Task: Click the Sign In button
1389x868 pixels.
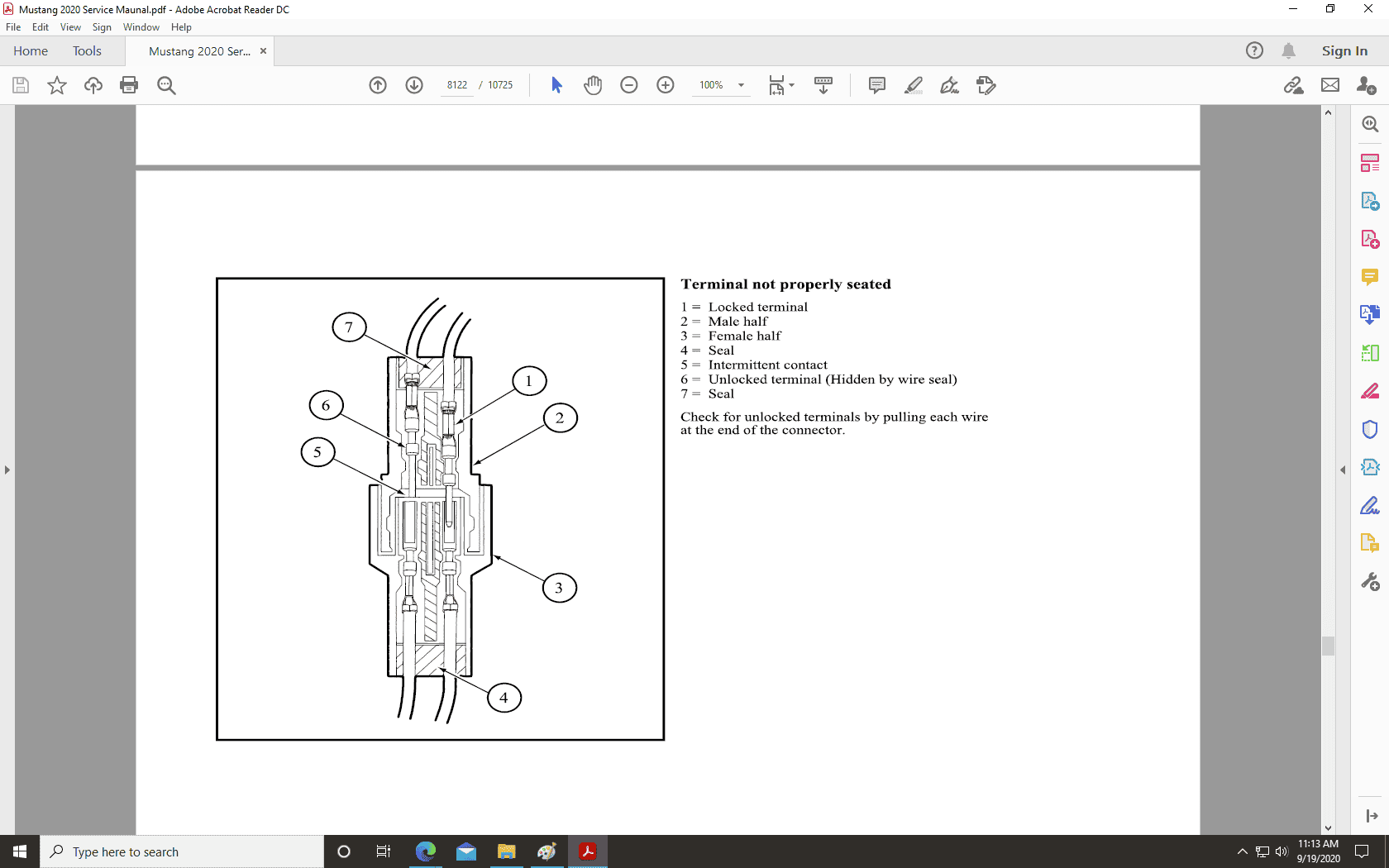Action: click(x=1344, y=50)
